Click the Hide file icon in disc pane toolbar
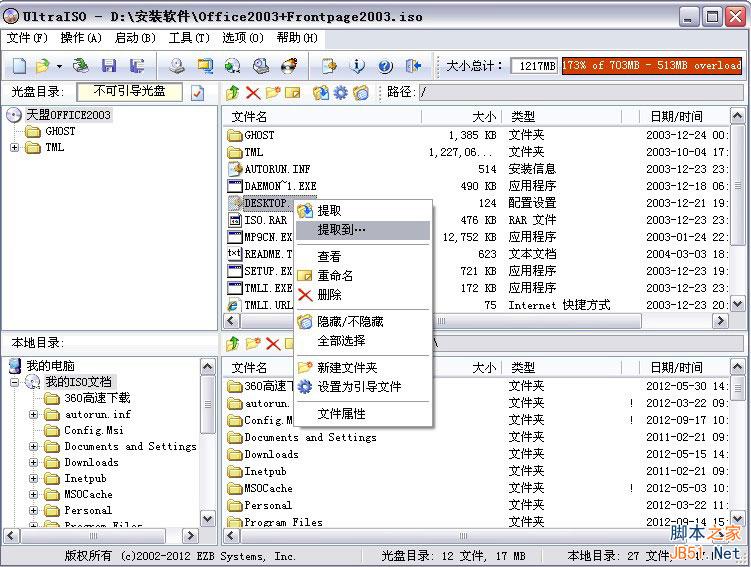The image size is (751, 567). (x=361, y=92)
